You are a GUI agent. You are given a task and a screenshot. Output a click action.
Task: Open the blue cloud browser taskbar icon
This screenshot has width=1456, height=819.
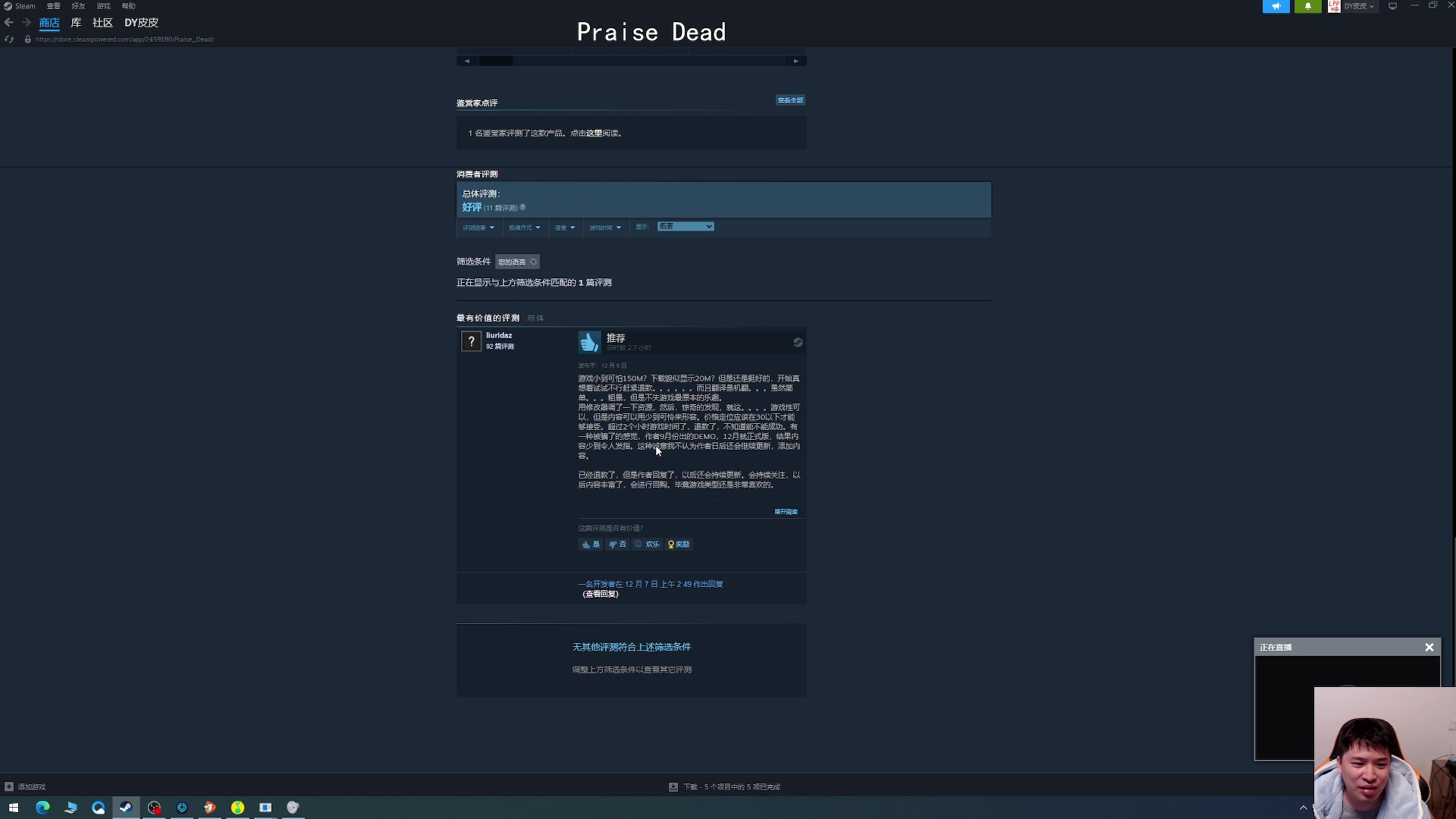point(99,808)
